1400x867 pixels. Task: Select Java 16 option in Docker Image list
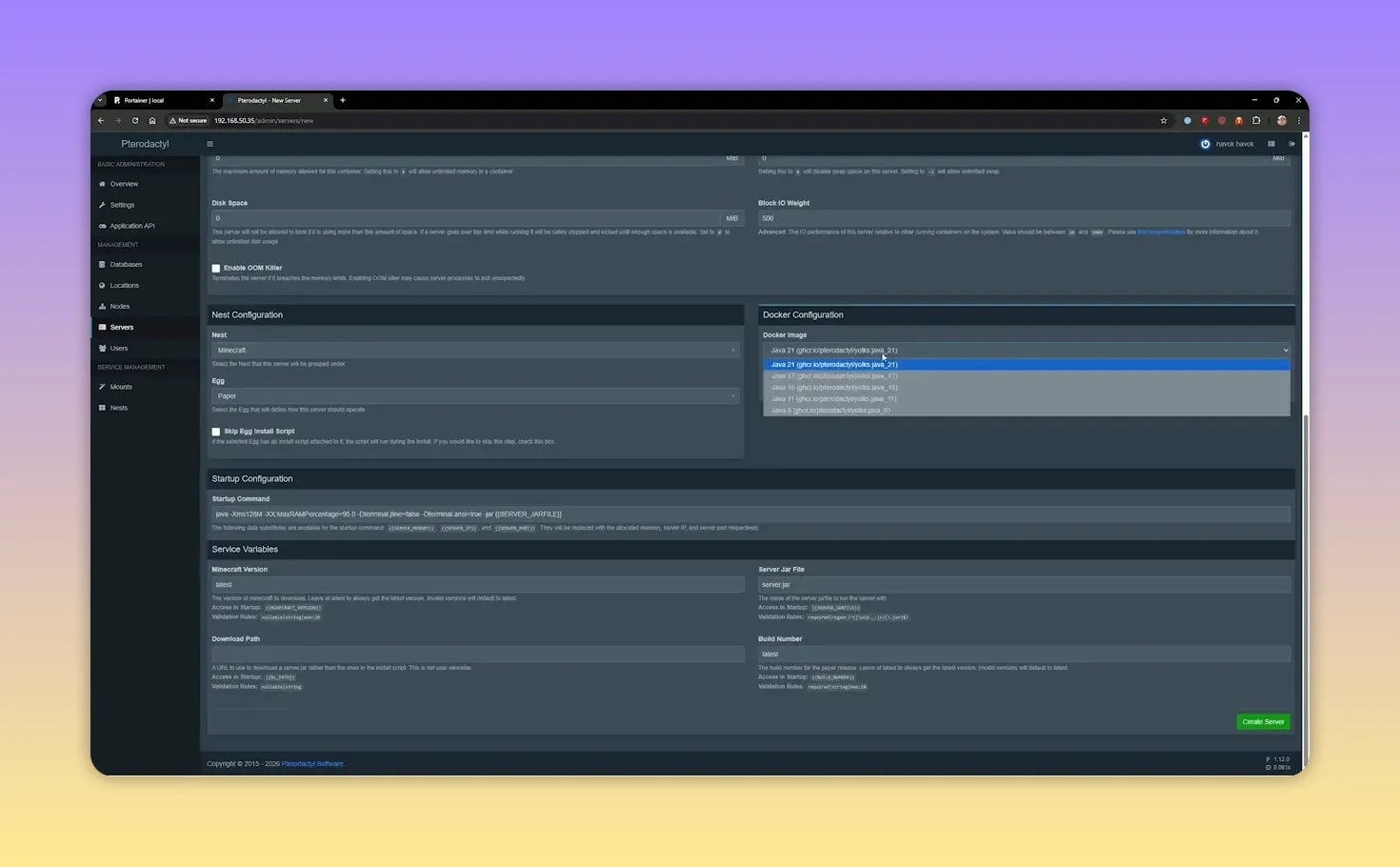point(1027,387)
